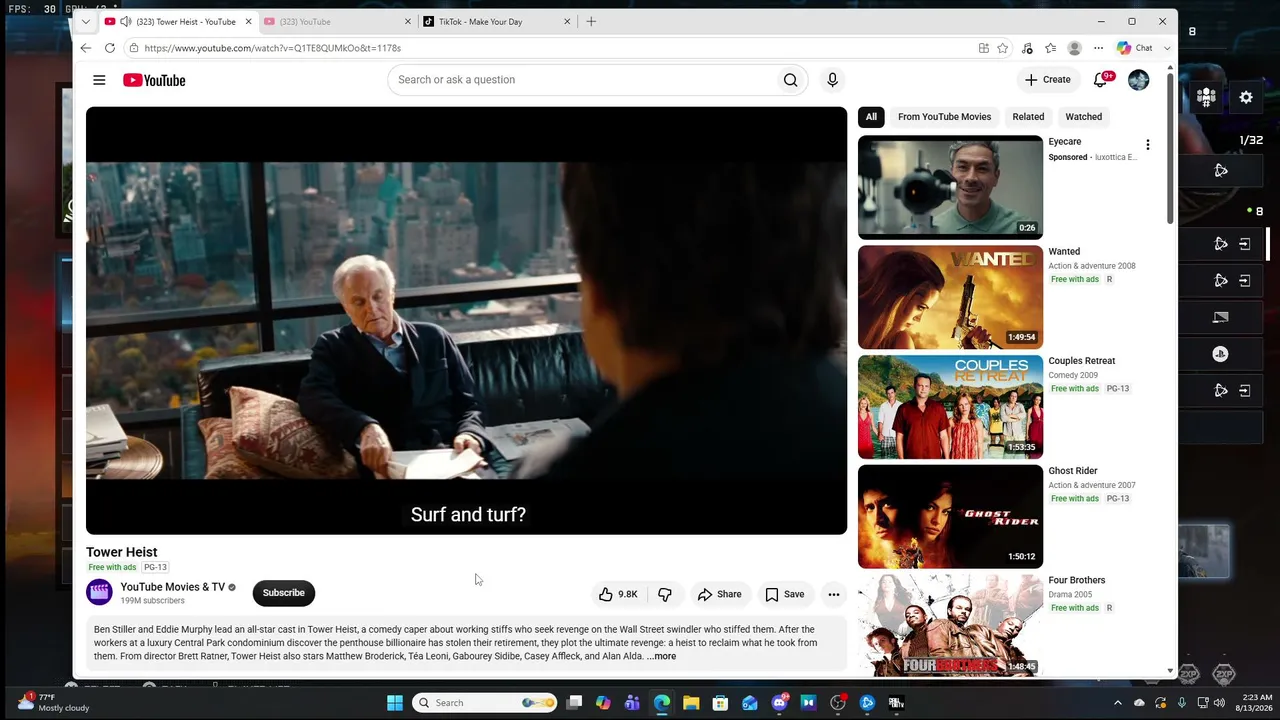The height and width of the screenshot is (720, 1280).
Task: Close the Tower Heist YouTube tab
Action: (x=248, y=21)
